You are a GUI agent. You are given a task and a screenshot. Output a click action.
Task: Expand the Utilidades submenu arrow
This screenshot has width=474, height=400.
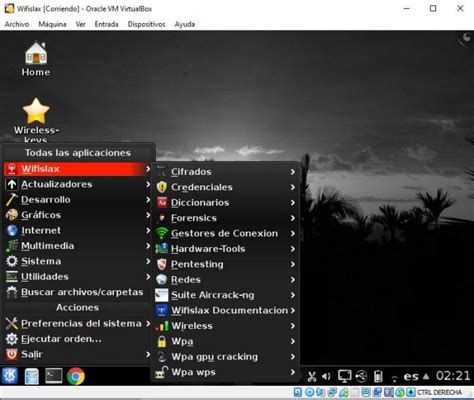click(148, 276)
